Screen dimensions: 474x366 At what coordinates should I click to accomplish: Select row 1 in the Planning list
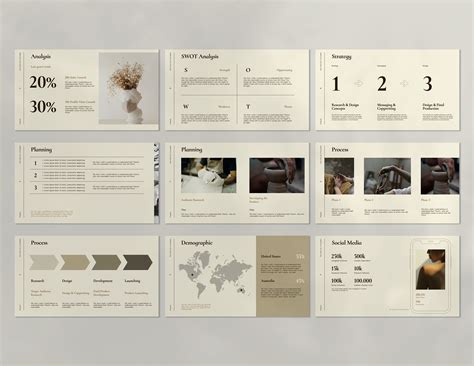coord(87,163)
